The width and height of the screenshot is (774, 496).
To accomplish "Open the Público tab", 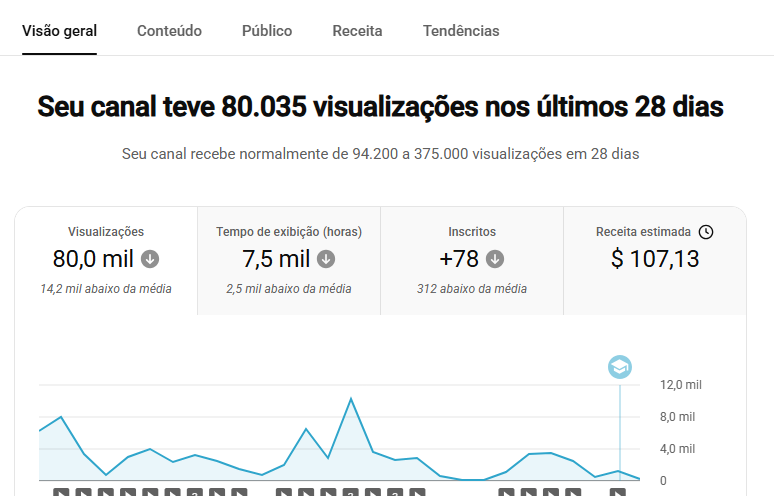I will point(267,31).
